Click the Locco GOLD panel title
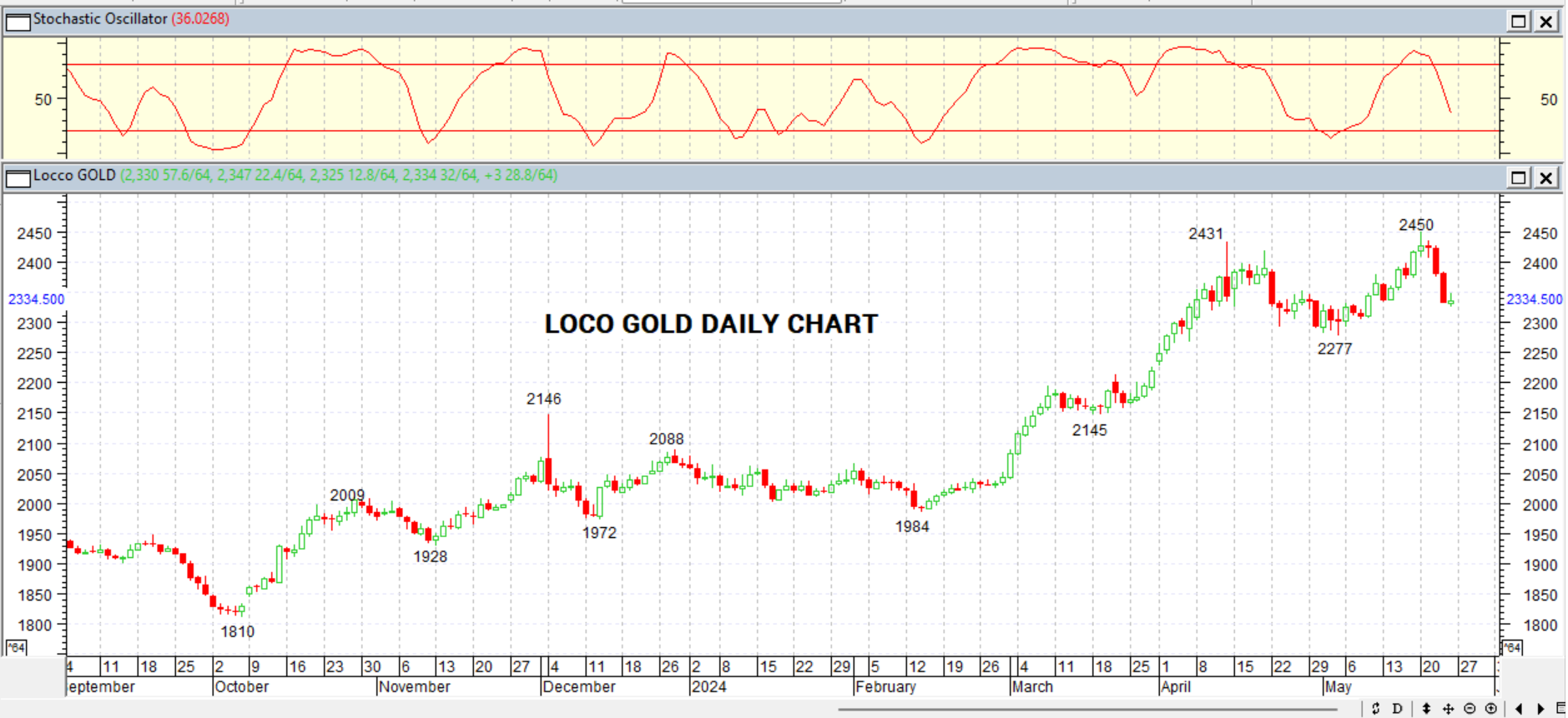Viewport: 1568px width, 718px height. tap(74, 175)
